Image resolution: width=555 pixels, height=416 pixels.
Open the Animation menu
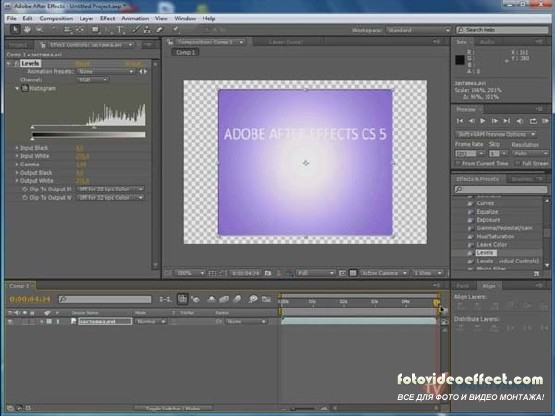135,18
